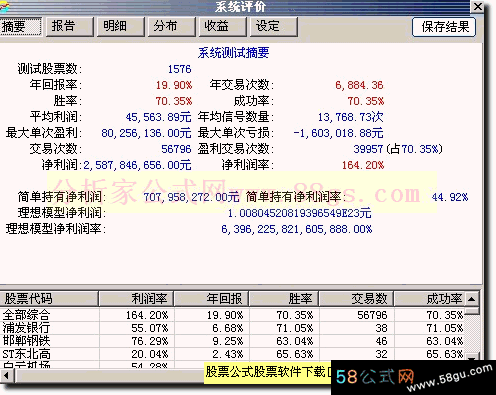Click the 年回报 column header
The image size is (496, 395).
(x=211, y=299)
